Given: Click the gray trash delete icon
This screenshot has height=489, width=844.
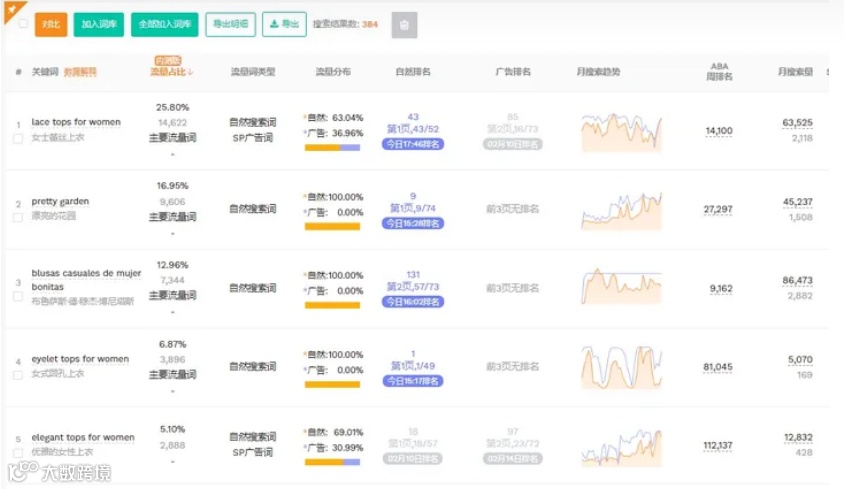Looking at the screenshot, I should [x=404, y=25].
